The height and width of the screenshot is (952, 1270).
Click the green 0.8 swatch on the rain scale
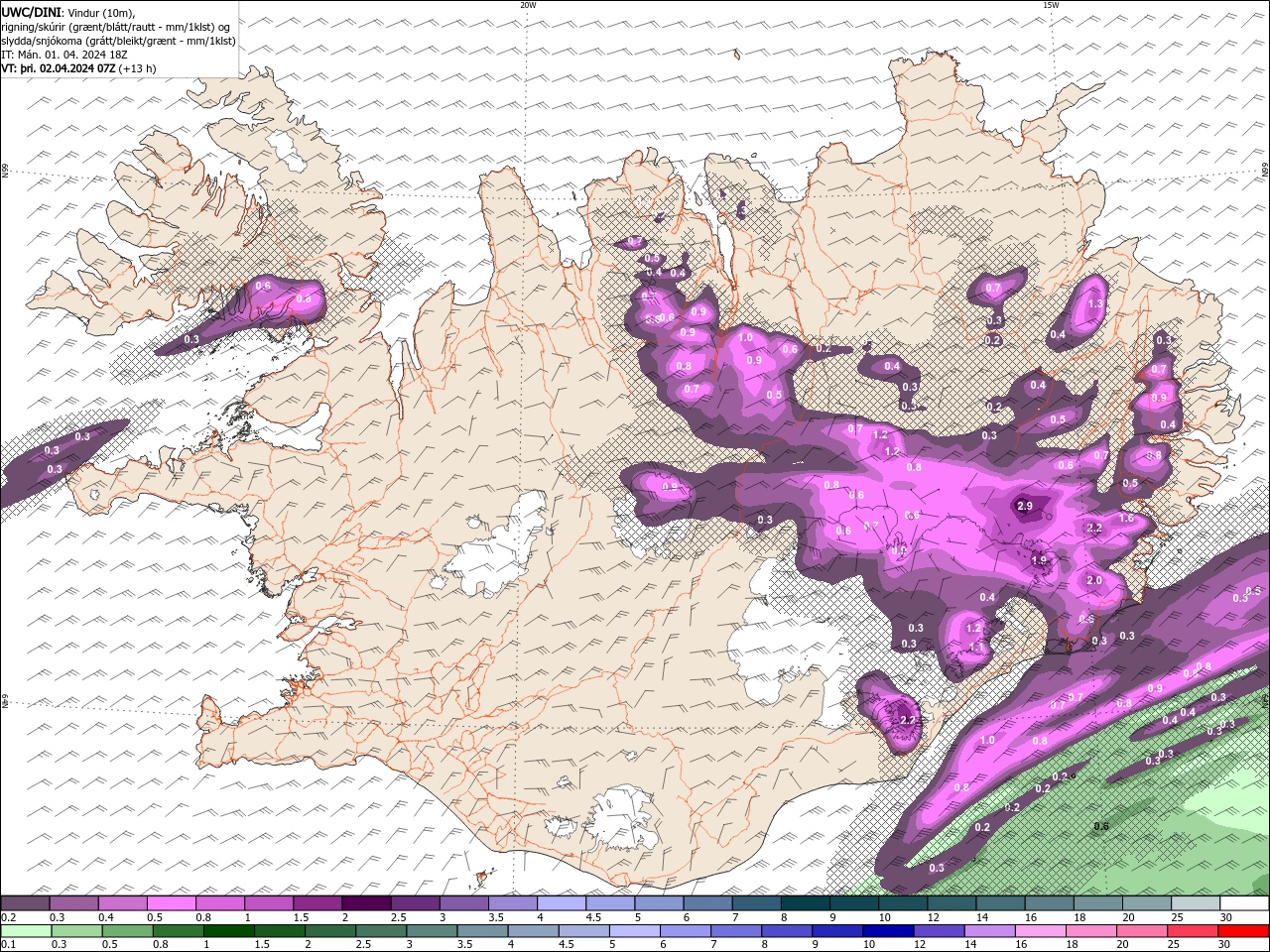point(179,930)
